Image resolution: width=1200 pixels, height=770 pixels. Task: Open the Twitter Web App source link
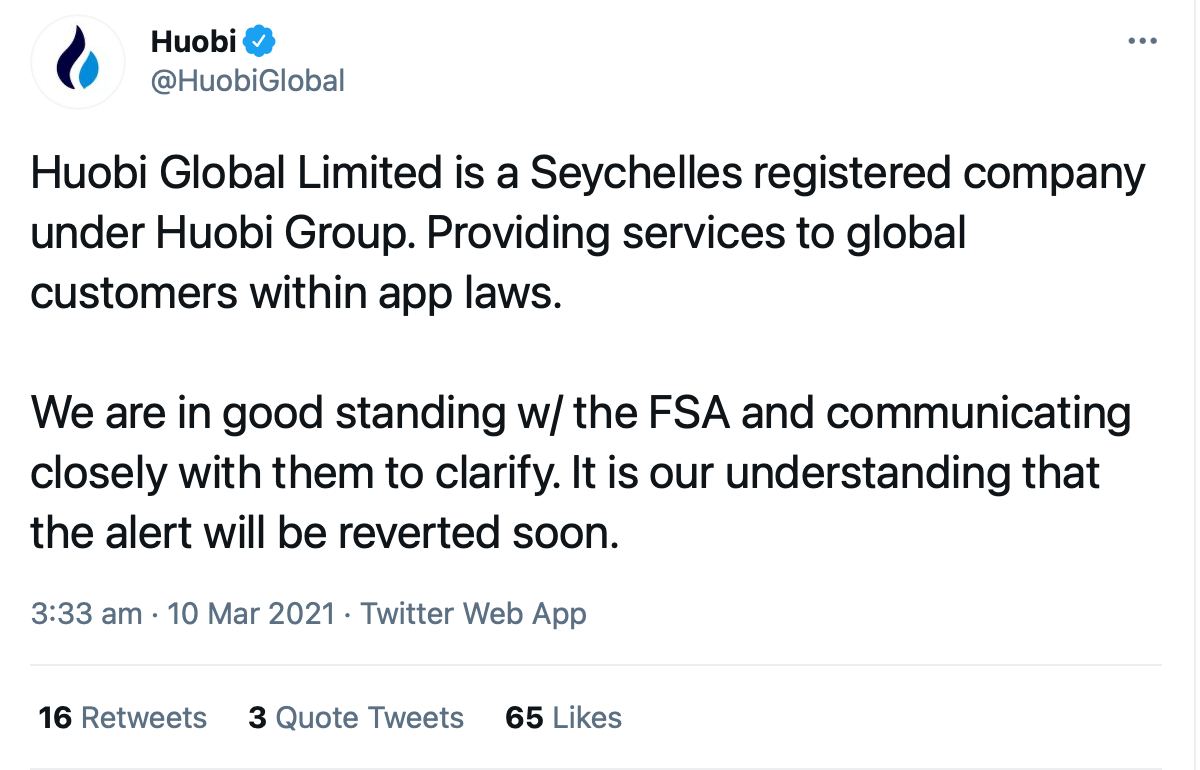click(473, 613)
